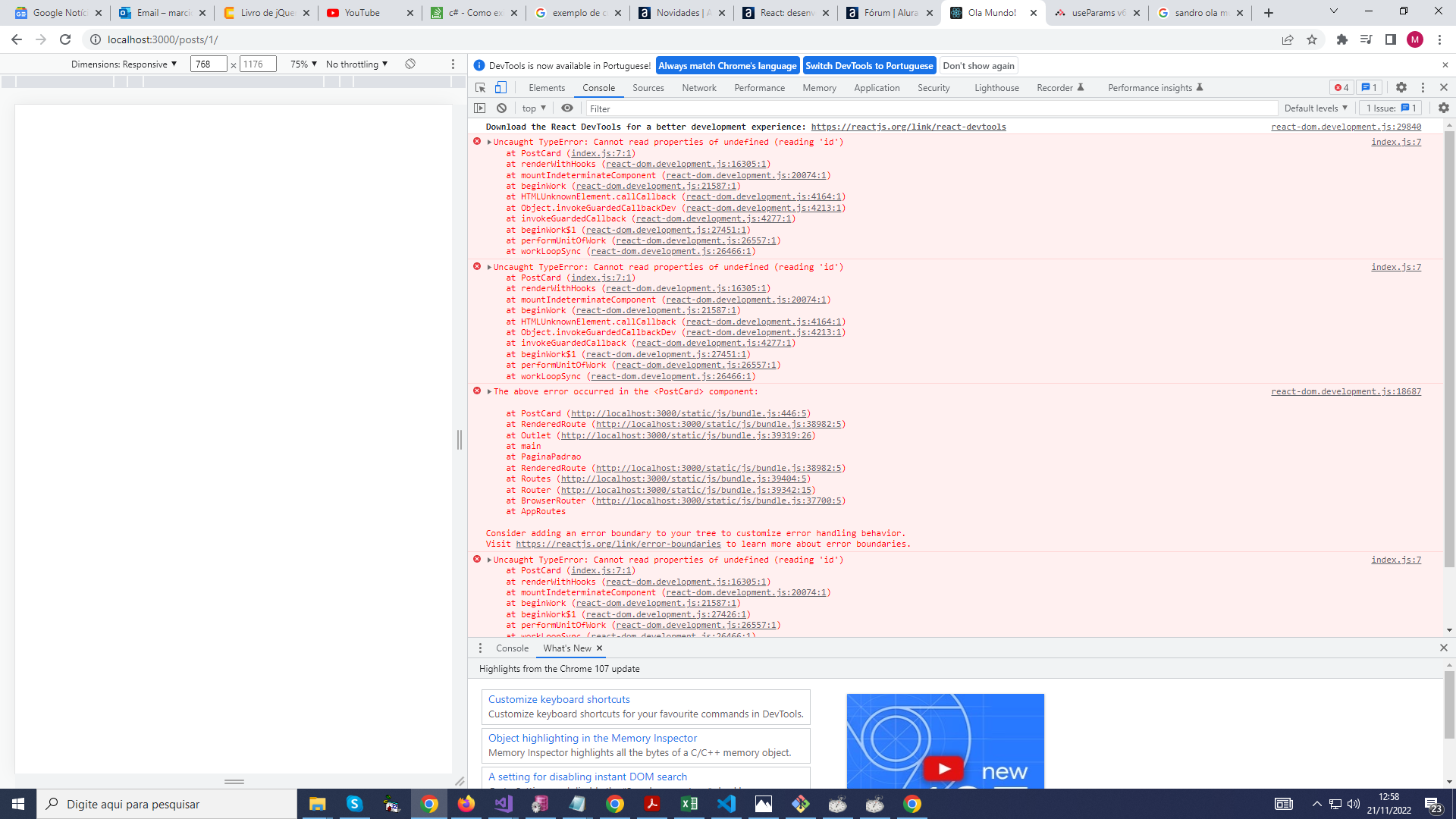The height and width of the screenshot is (819, 1456).
Task: Open the Chrome profile avatar M
Action: tap(1415, 39)
